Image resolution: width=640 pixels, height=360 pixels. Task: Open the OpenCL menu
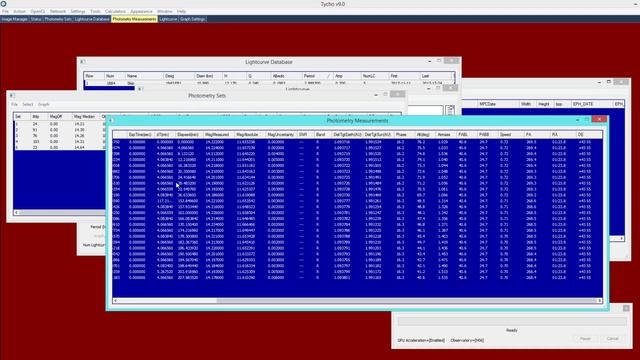[x=38, y=11]
